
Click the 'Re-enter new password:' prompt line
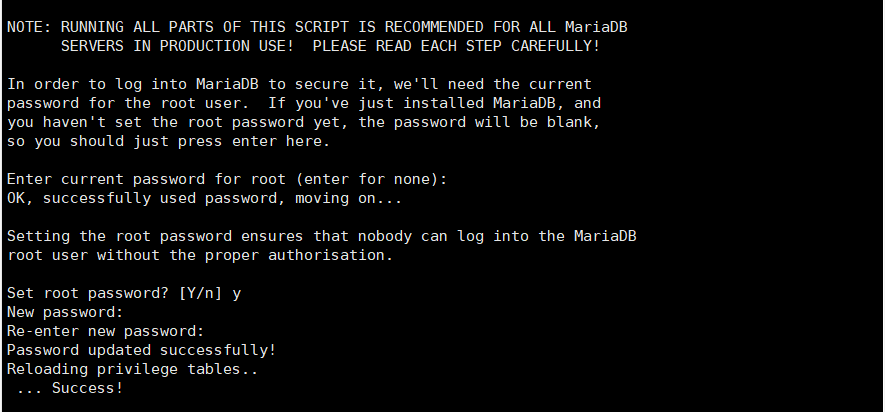[x=106, y=331]
